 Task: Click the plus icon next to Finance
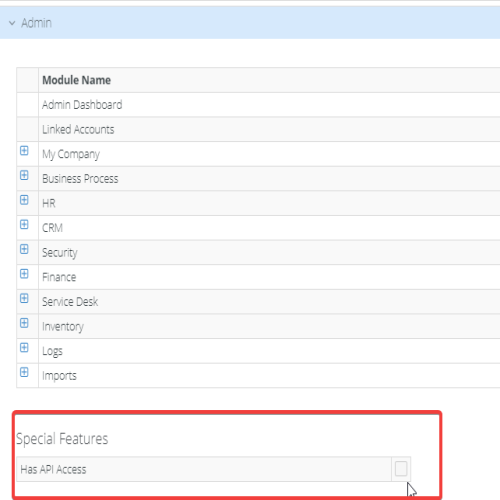click(x=24, y=274)
